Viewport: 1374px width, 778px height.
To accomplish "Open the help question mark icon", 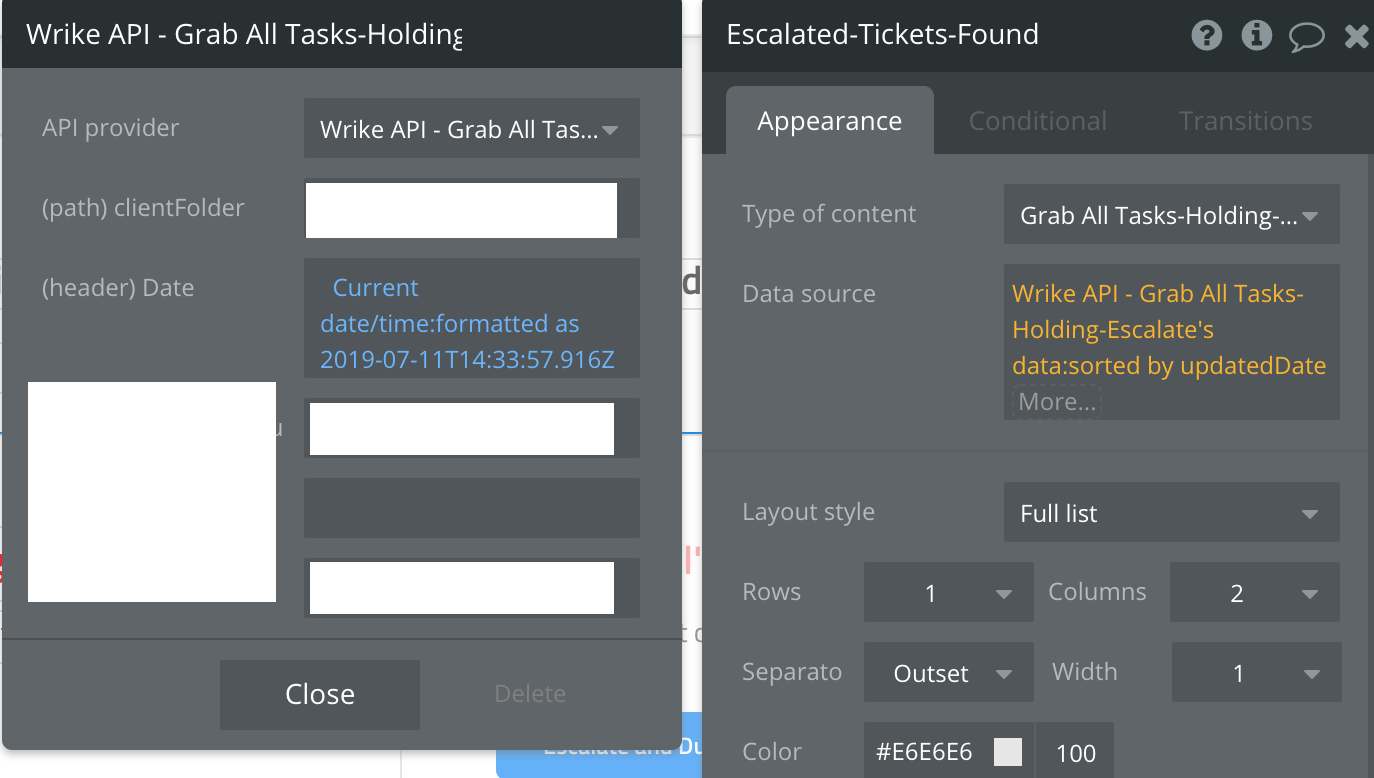I will pyautogui.click(x=1208, y=36).
